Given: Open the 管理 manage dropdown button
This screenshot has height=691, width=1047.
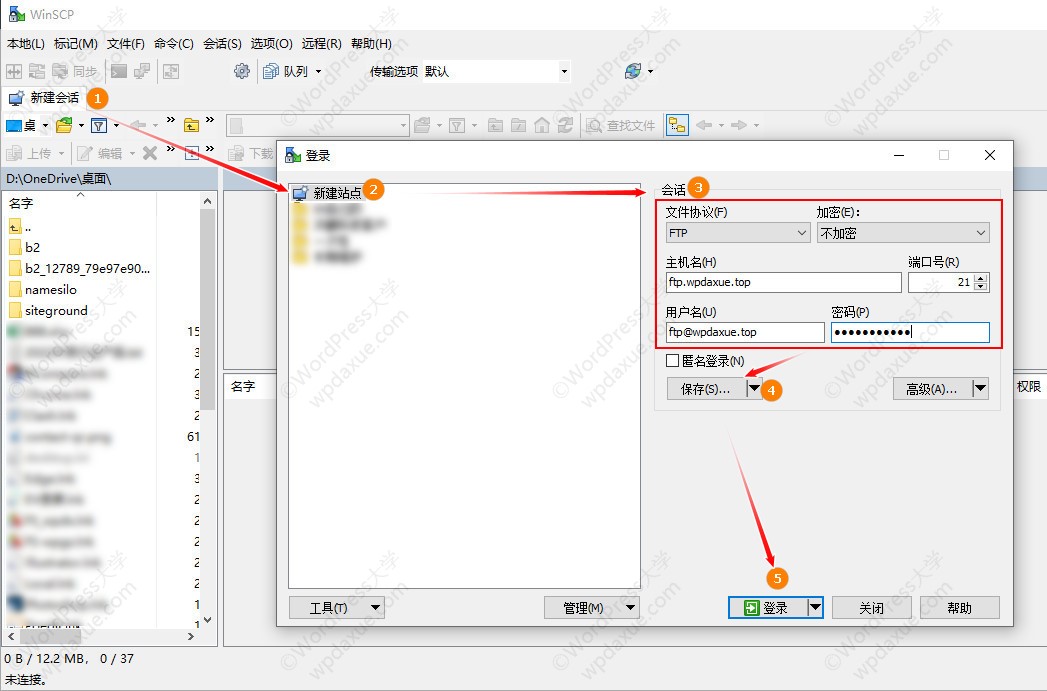Looking at the screenshot, I should click(x=592, y=608).
